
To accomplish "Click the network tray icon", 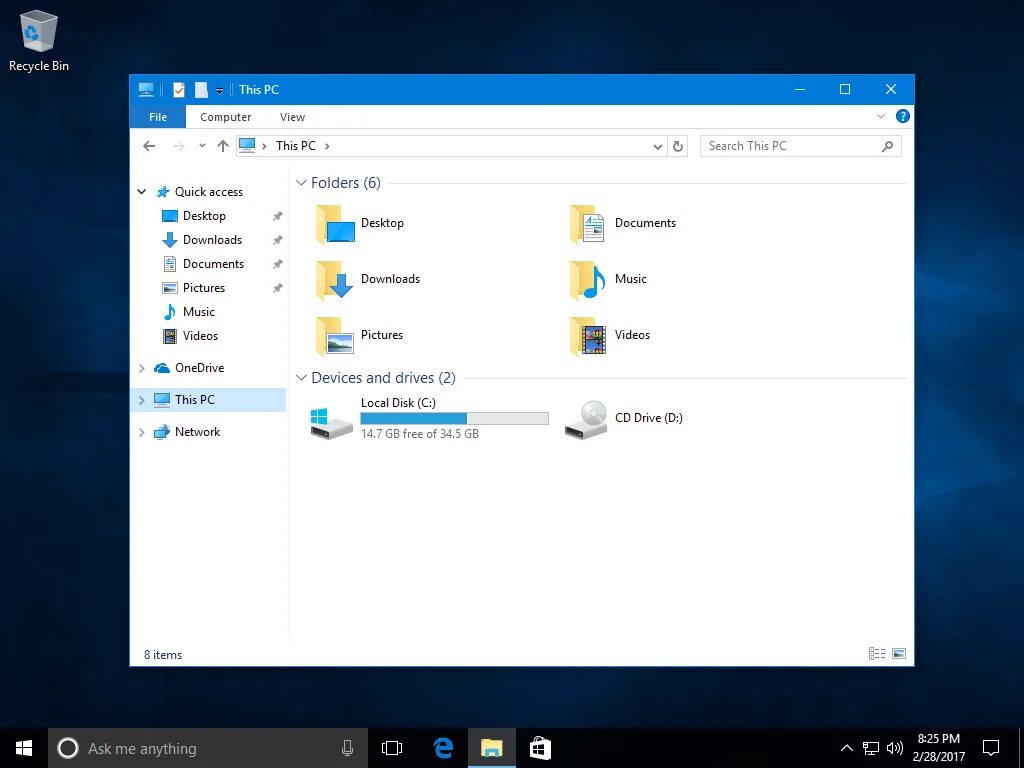I will pyautogui.click(x=871, y=748).
